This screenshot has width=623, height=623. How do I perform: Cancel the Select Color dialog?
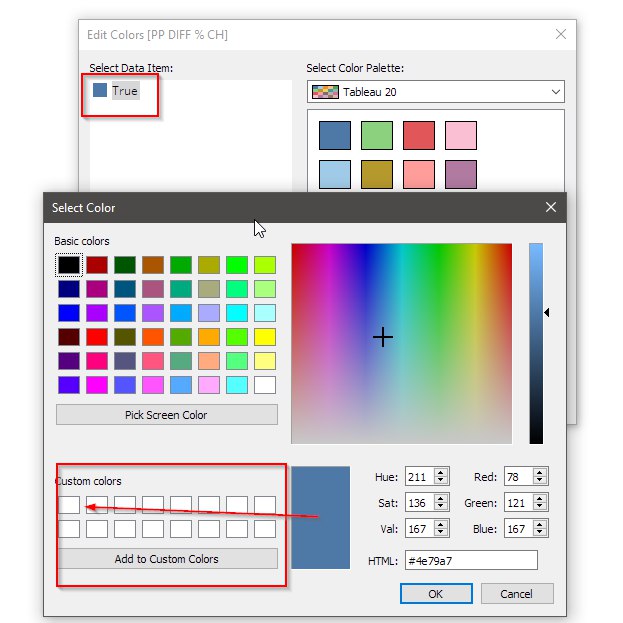pos(517,594)
